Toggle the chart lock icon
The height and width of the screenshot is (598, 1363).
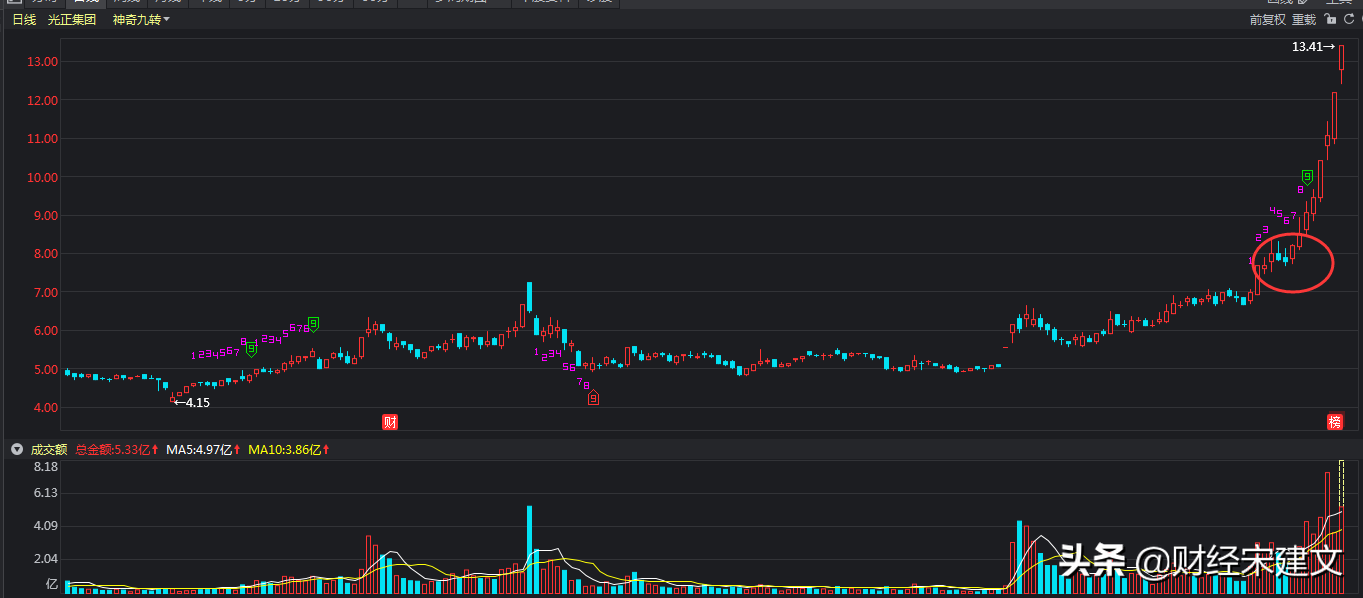pos(1330,20)
